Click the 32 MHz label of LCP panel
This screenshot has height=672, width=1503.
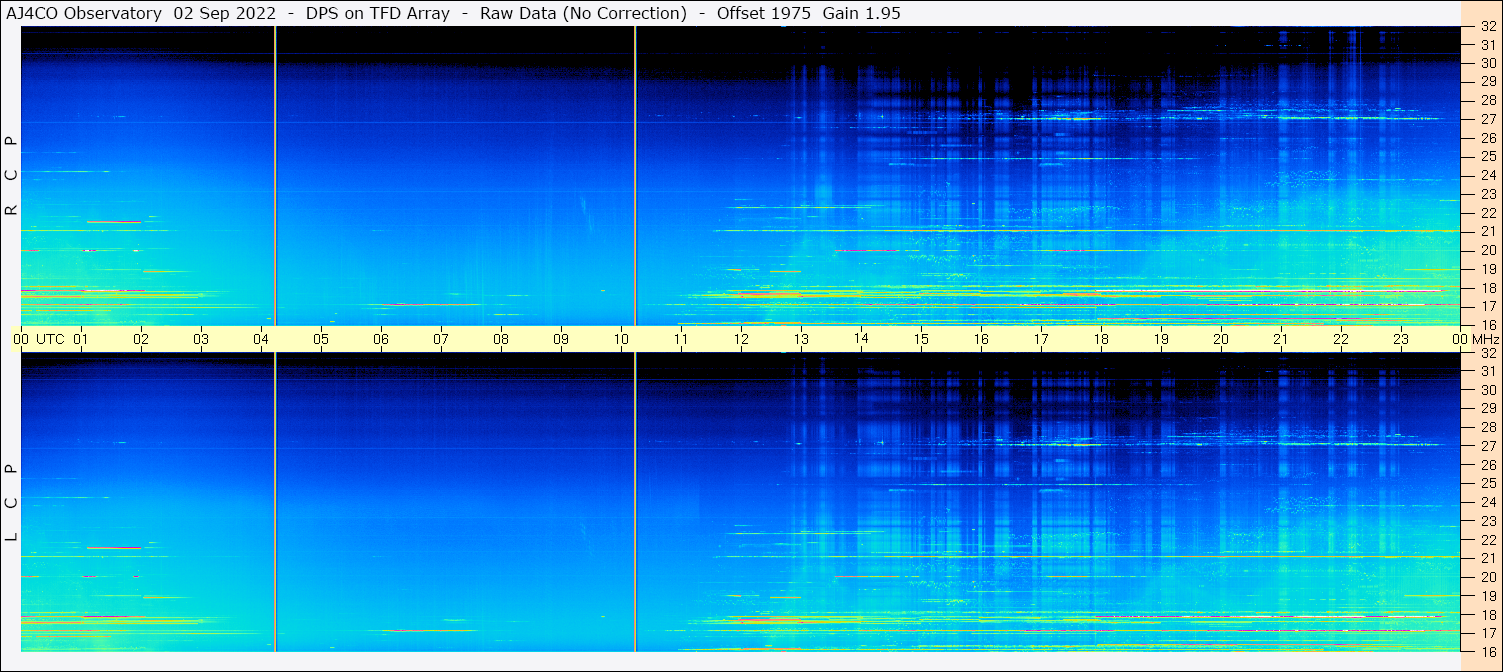[x=1488, y=353]
